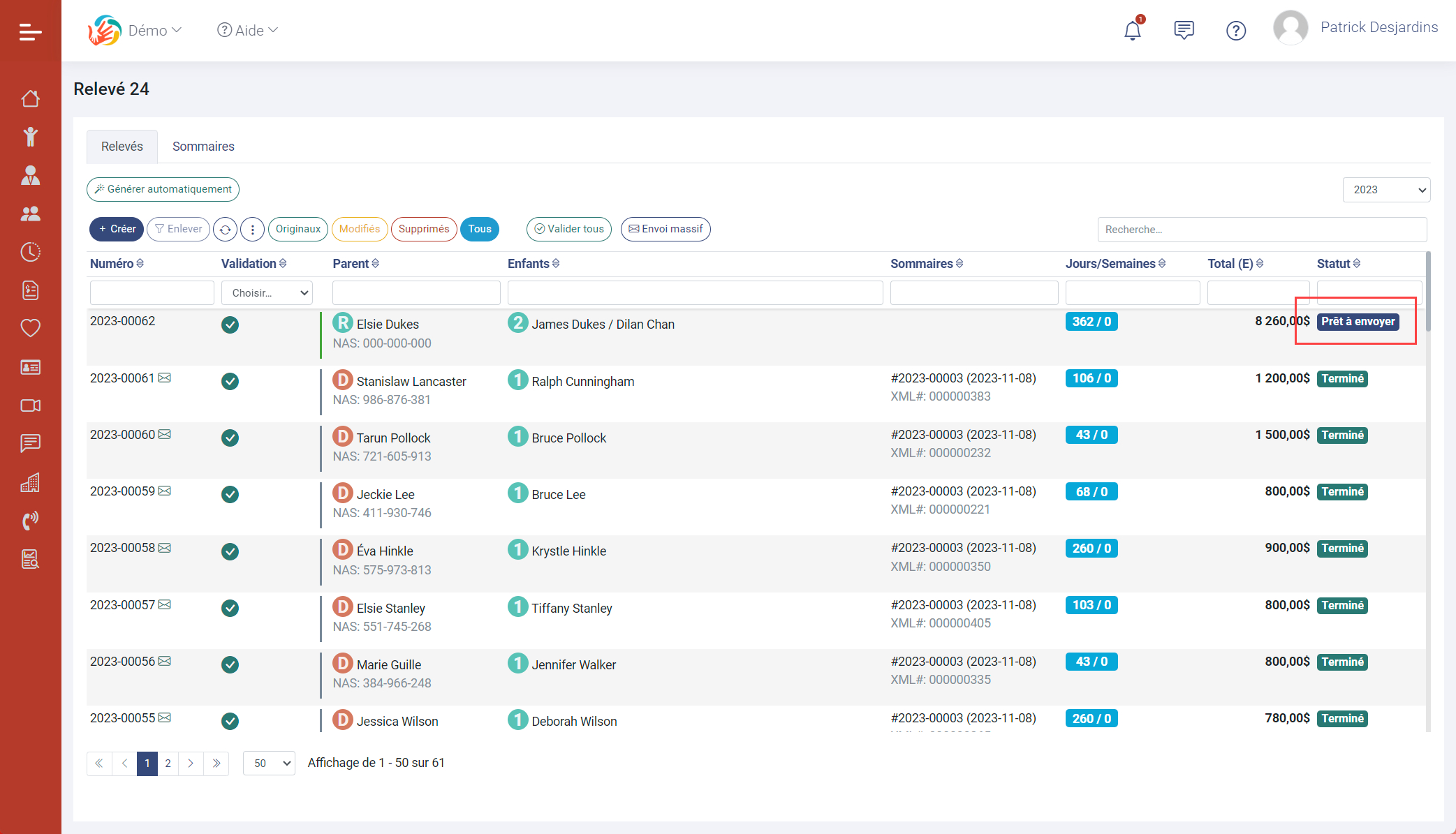Open the chat messages icon in header
This screenshot has width=1456, height=834.
[1184, 30]
